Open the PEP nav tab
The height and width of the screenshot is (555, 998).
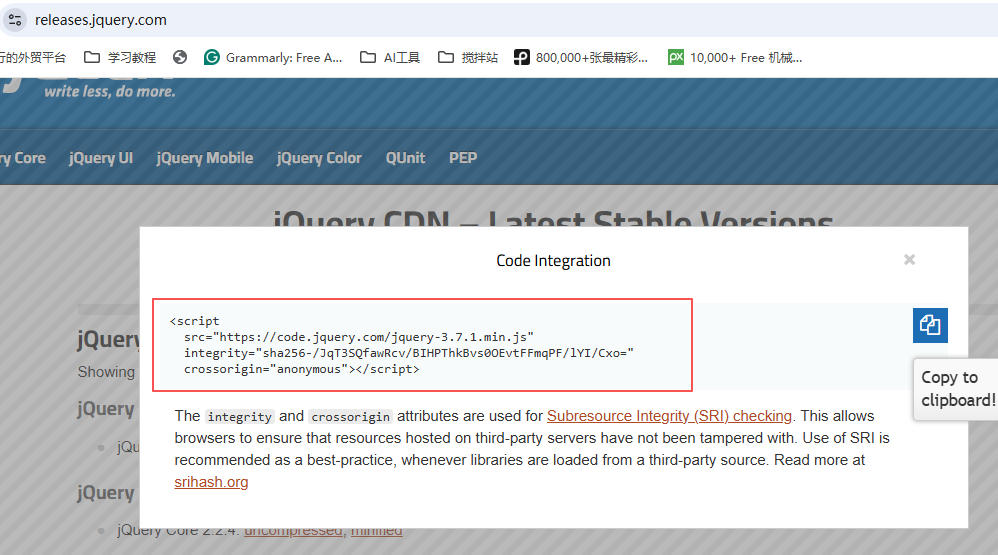tap(463, 158)
